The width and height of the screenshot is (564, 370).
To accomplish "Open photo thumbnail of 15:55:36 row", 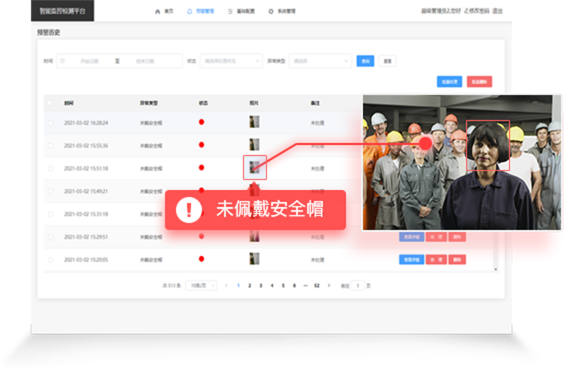I will click(254, 145).
